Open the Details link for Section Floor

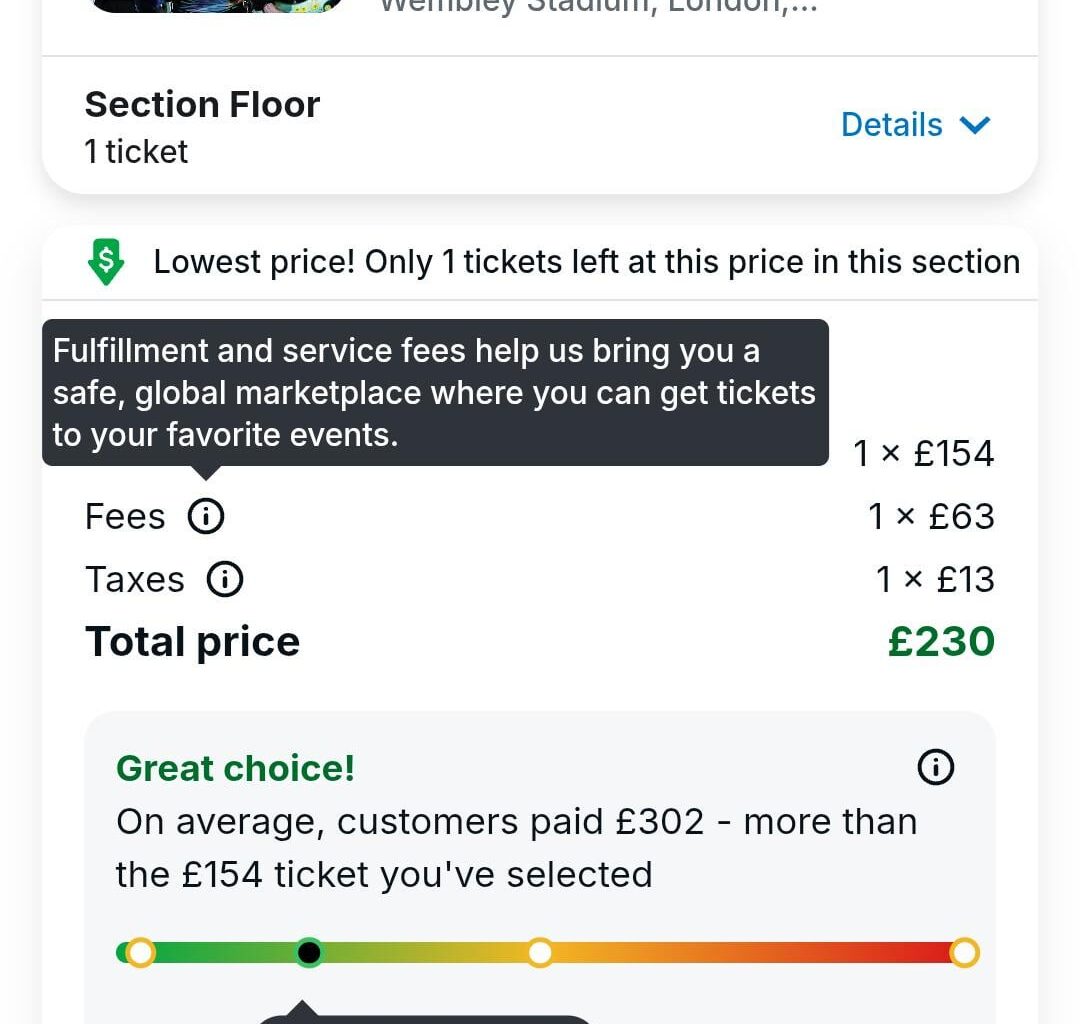tap(891, 125)
